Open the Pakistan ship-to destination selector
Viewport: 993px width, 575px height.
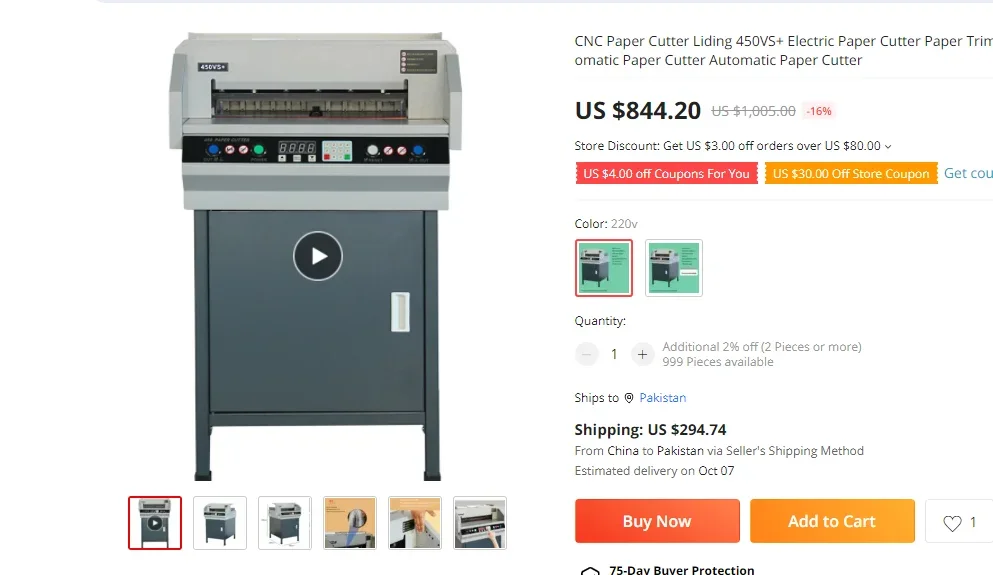click(662, 398)
